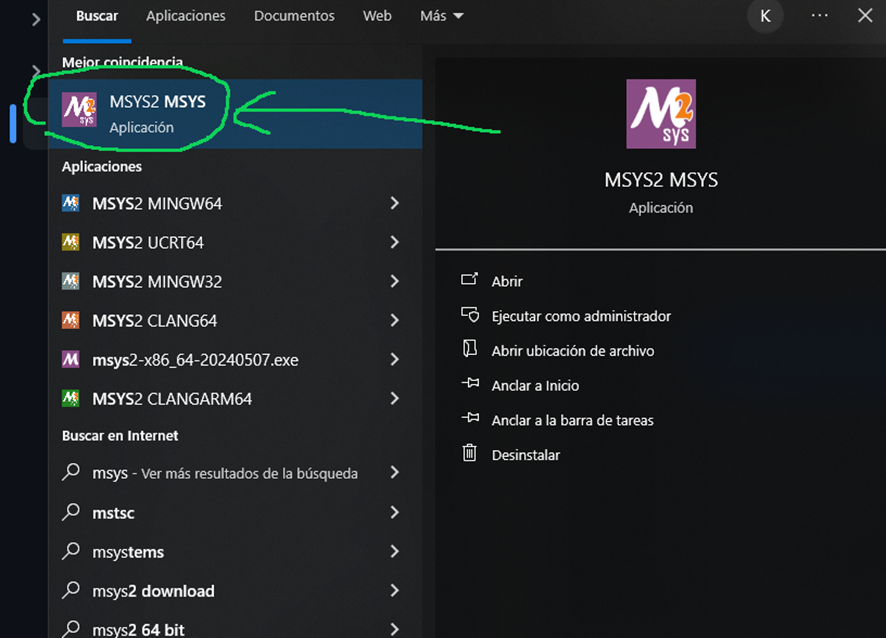Click Ejecutar como administrador
Image resolution: width=886 pixels, height=638 pixels.
[x=581, y=316]
